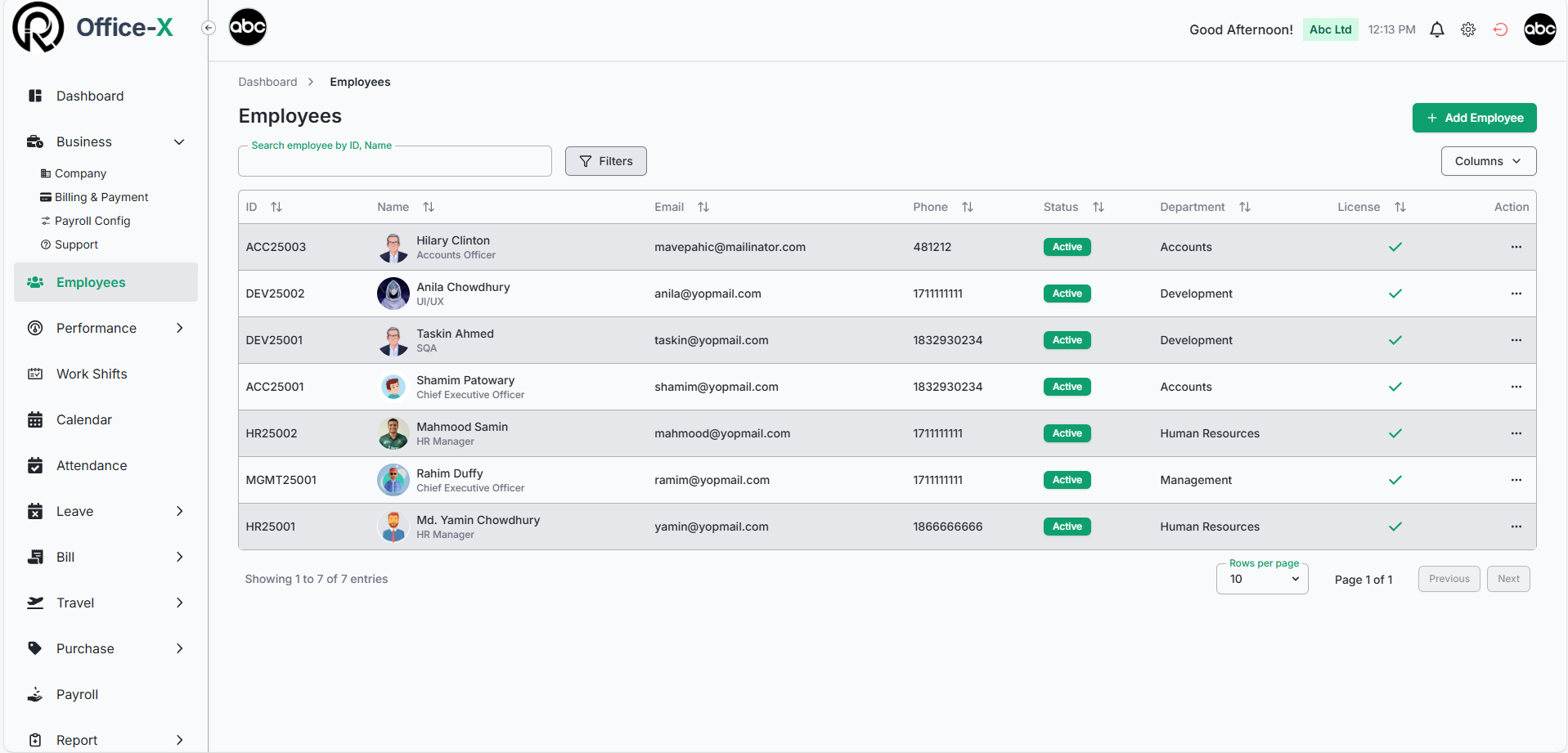Screen dimensions: 1568x753
Task: Open the settings gear icon
Action: pos(1468,29)
